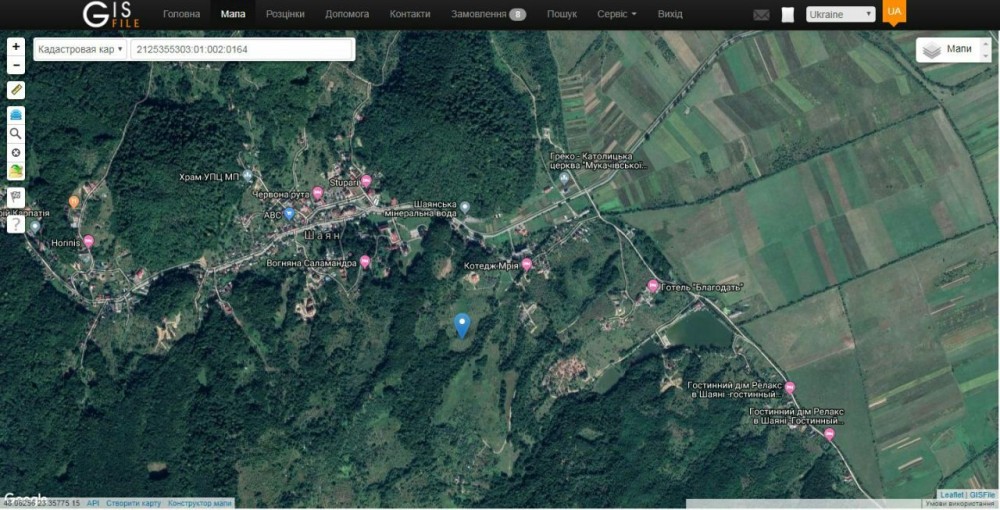Open the Ukraine country dropdown

[840, 14]
